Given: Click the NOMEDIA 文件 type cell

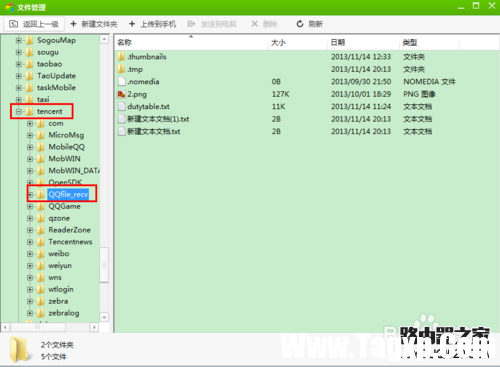Looking at the screenshot, I should point(429,82).
